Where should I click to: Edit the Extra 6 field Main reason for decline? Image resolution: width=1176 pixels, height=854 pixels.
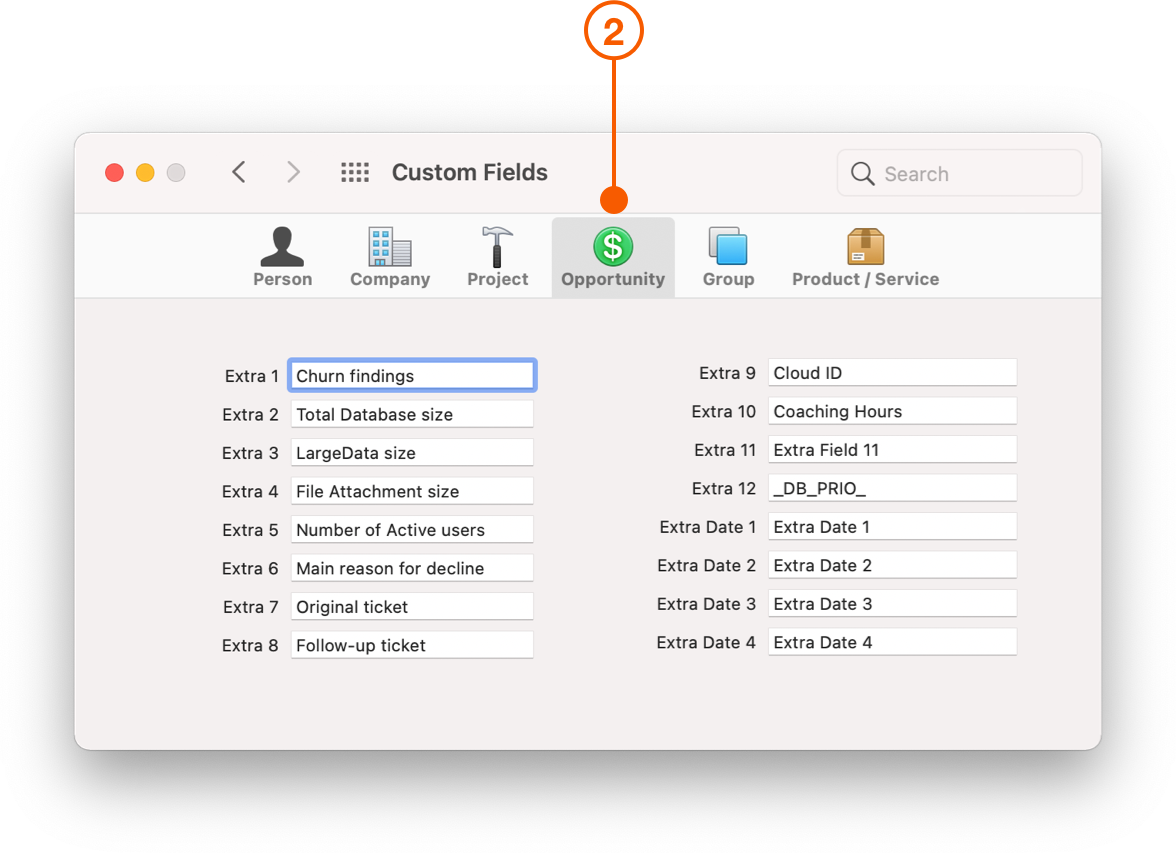pyautogui.click(x=412, y=568)
